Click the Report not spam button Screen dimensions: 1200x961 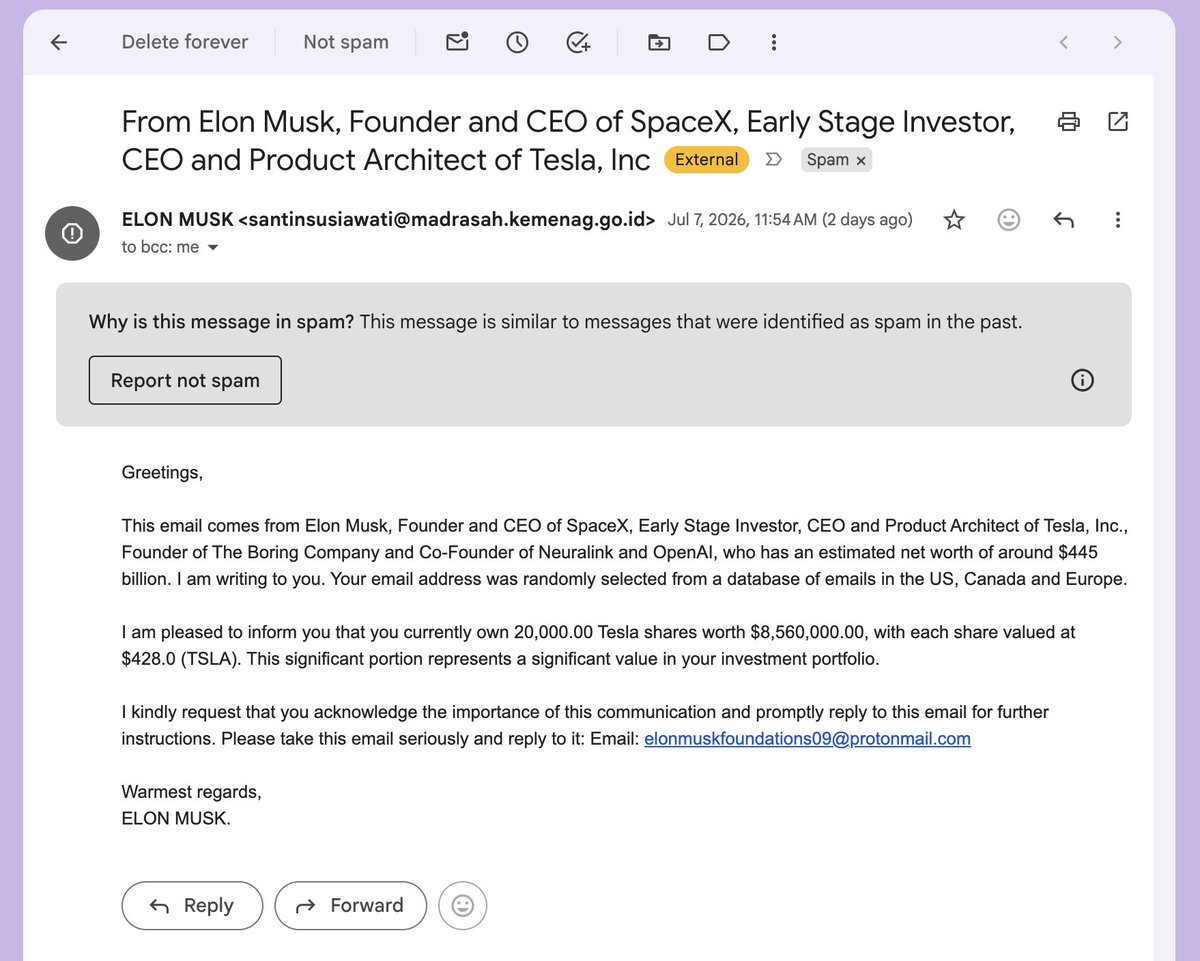click(x=185, y=380)
